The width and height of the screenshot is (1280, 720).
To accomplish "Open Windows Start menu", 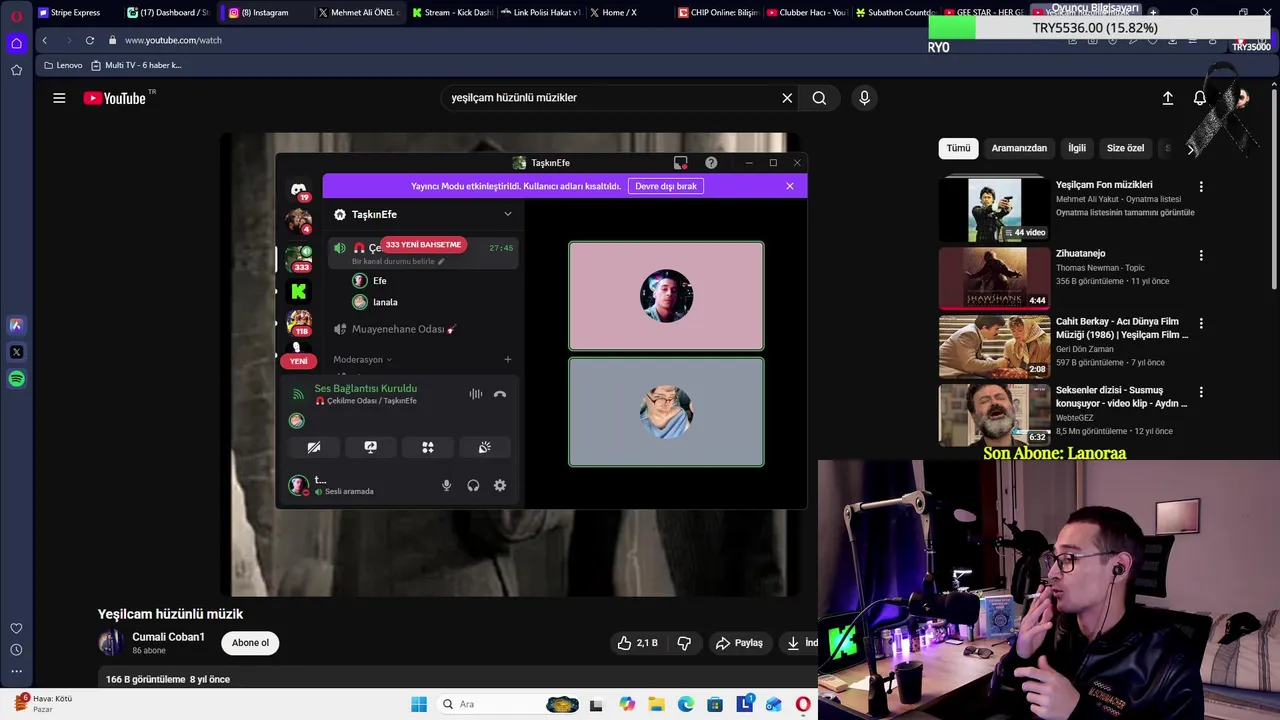I will pyautogui.click(x=419, y=704).
